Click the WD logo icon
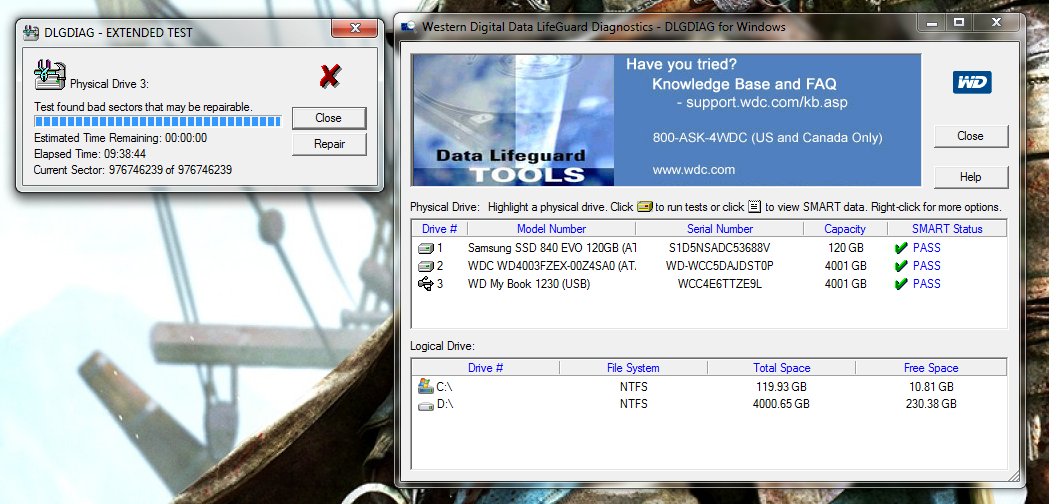 pos(972,83)
